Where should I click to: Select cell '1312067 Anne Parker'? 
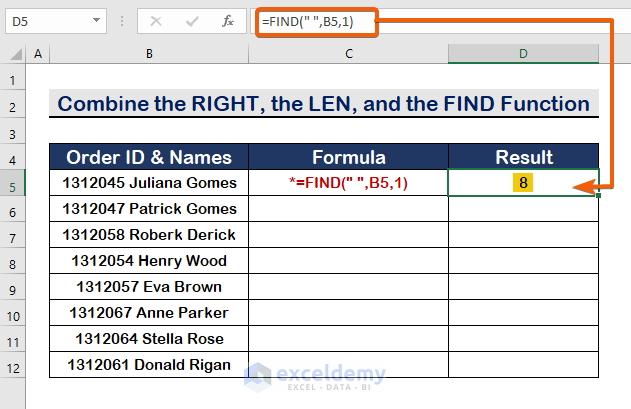point(149,312)
